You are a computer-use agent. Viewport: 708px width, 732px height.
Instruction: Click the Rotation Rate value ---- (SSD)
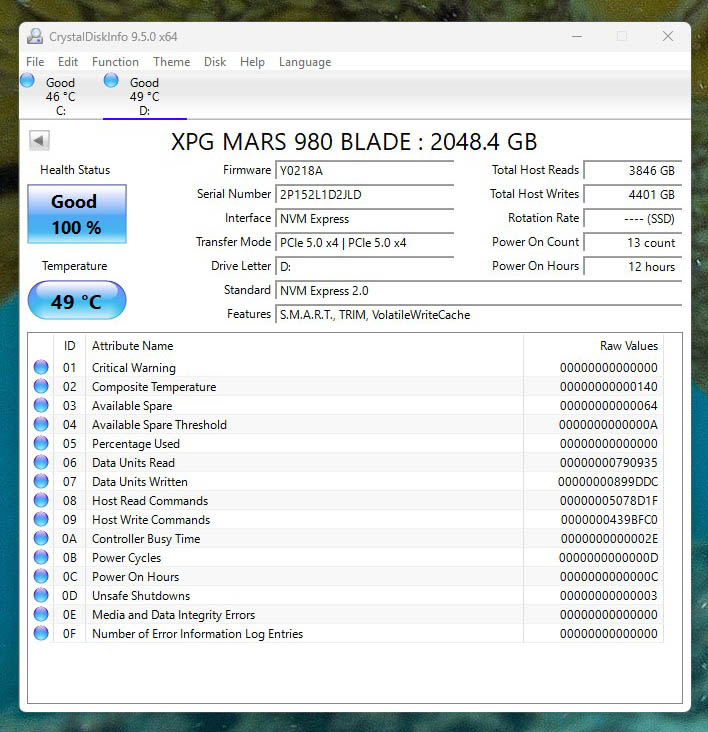tap(633, 218)
